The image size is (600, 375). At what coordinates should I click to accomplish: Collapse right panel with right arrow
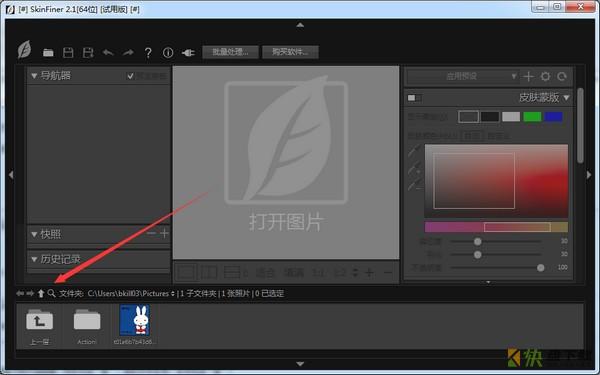click(589, 175)
